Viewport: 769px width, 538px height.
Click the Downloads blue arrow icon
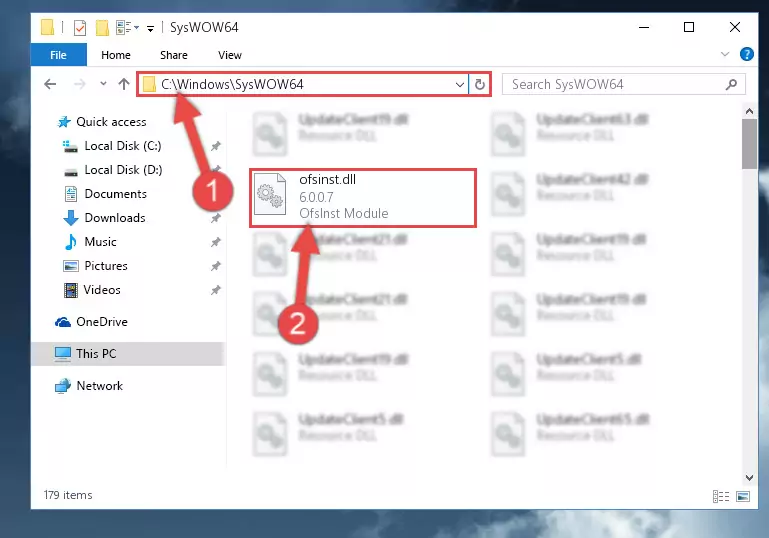(x=71, y=218)
